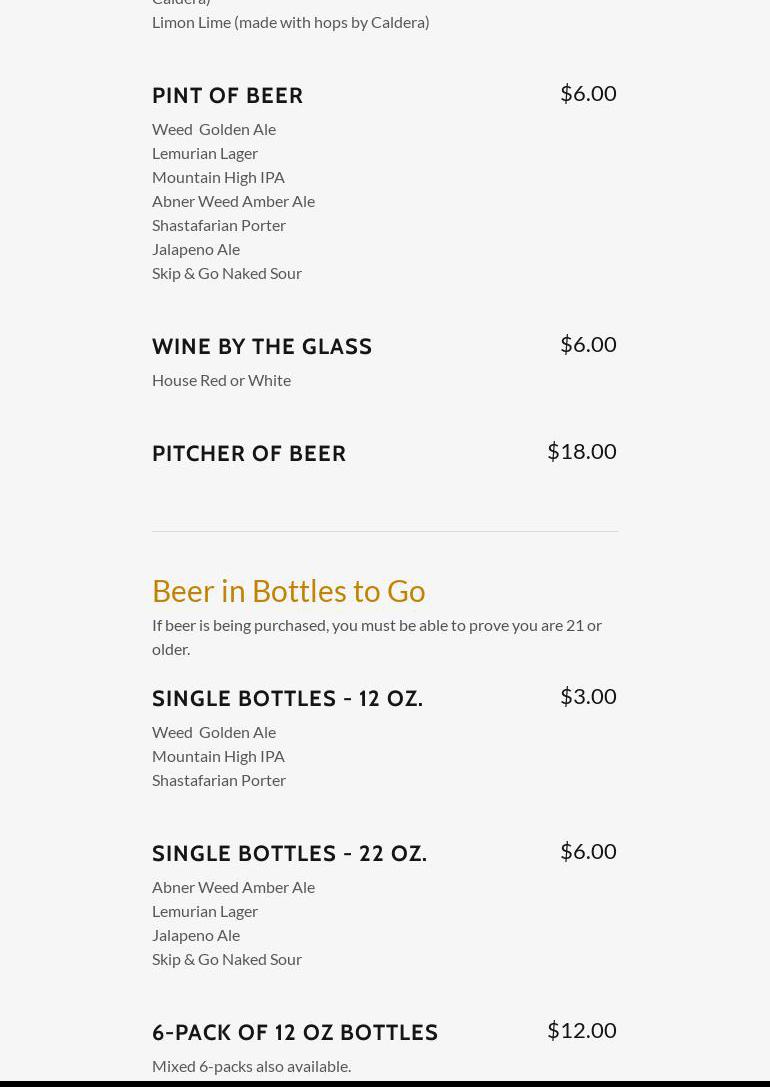Select the Single Bottles - 12 oz. heading
This screenshot has height=1087, width=770.
point(287,698)
